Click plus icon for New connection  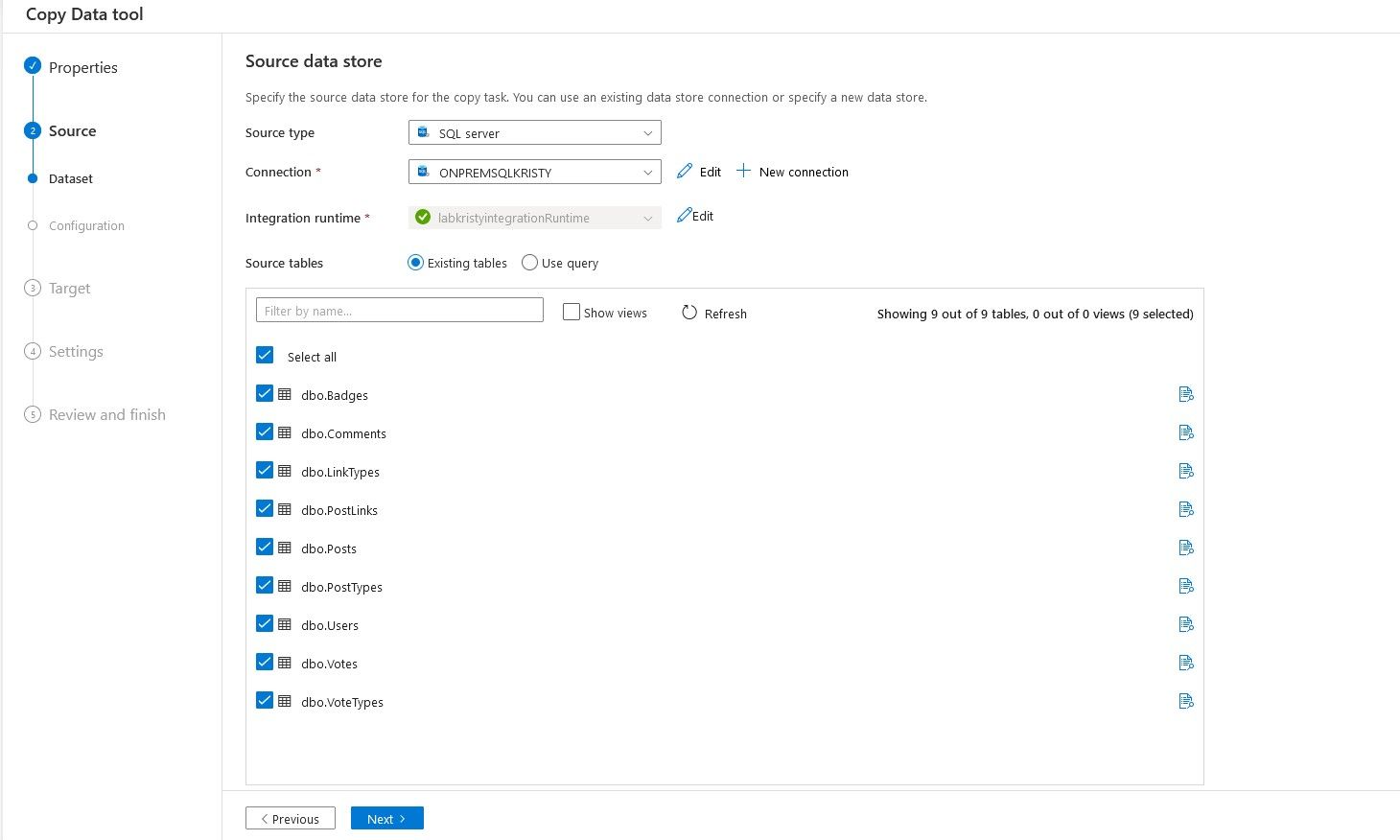(x=744, y=172)
